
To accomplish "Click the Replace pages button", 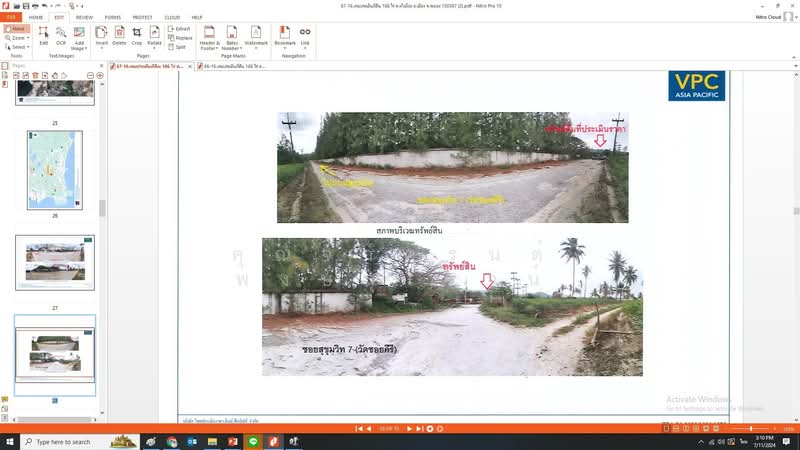I will 182,38.
